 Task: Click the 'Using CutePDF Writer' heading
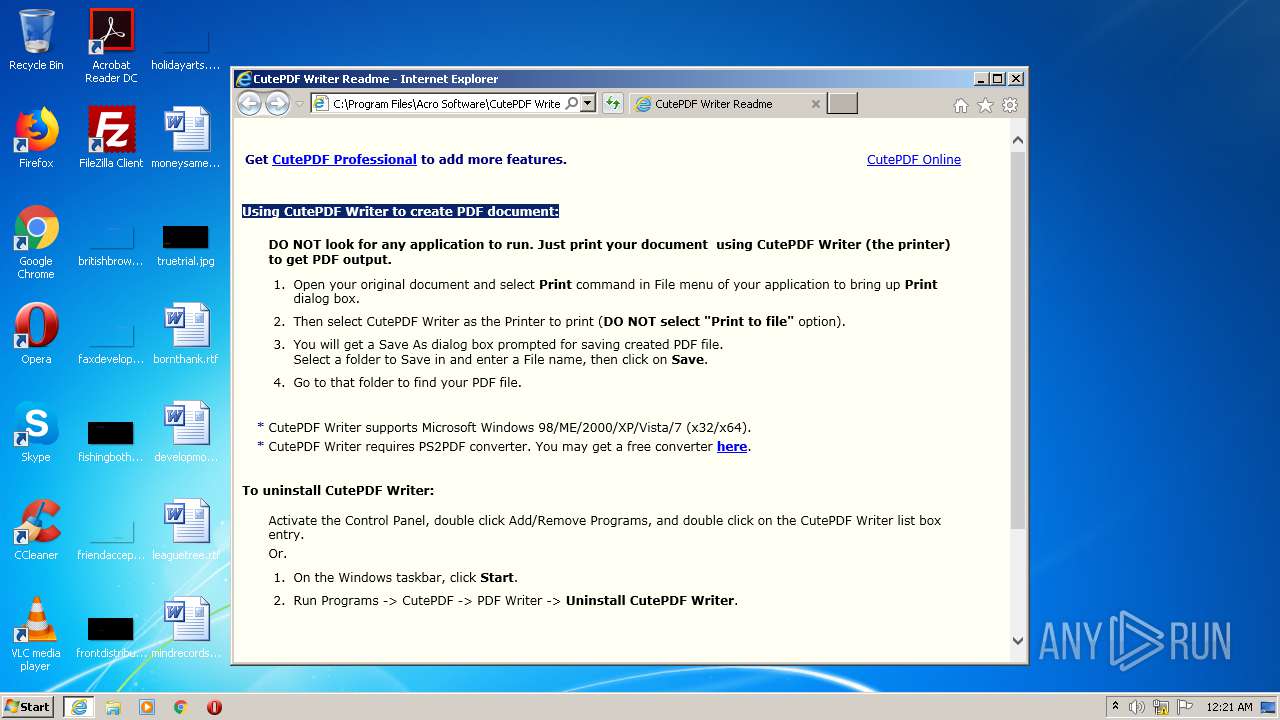tap(400, 211)
